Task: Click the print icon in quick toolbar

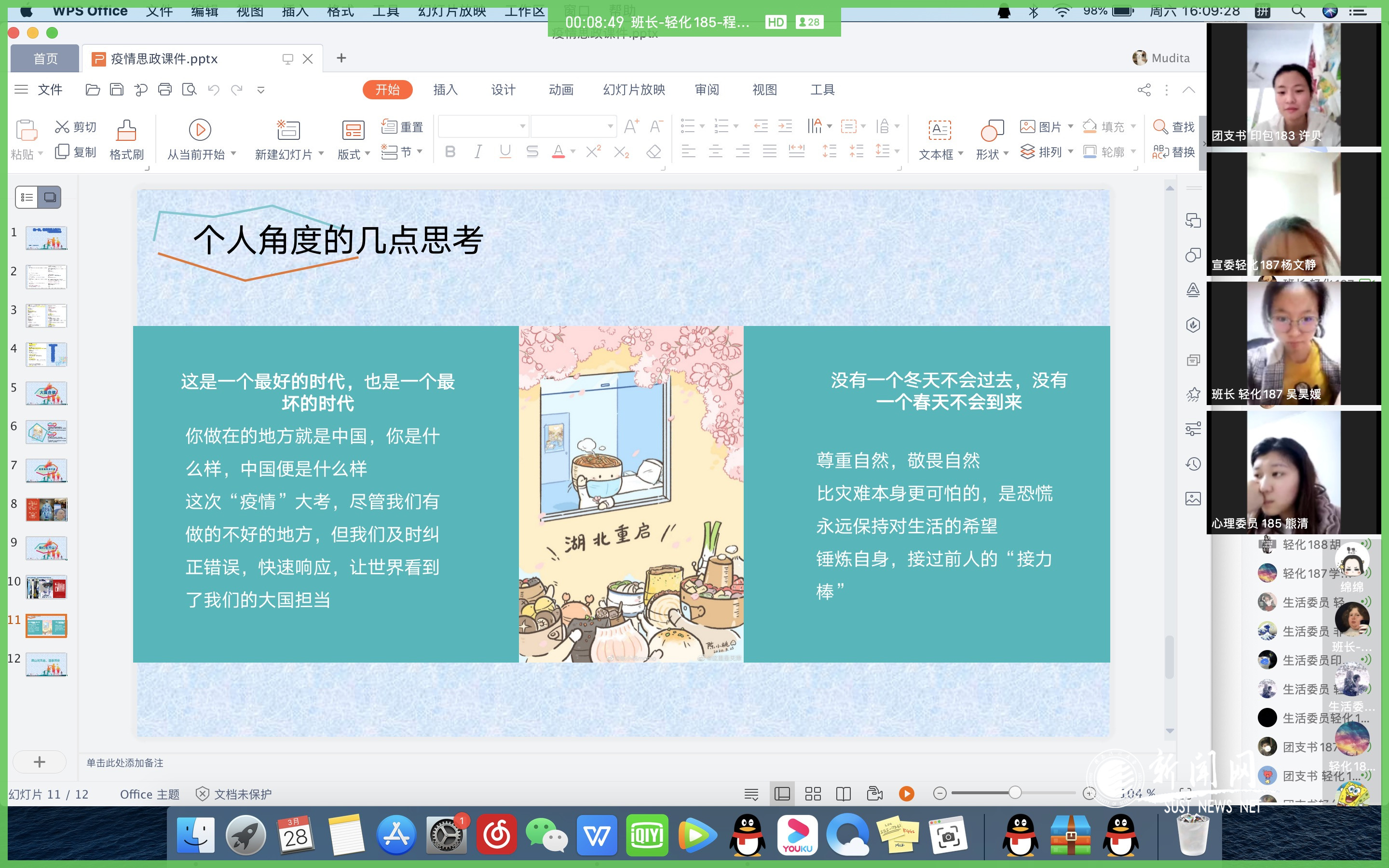Action: point(165,90)
